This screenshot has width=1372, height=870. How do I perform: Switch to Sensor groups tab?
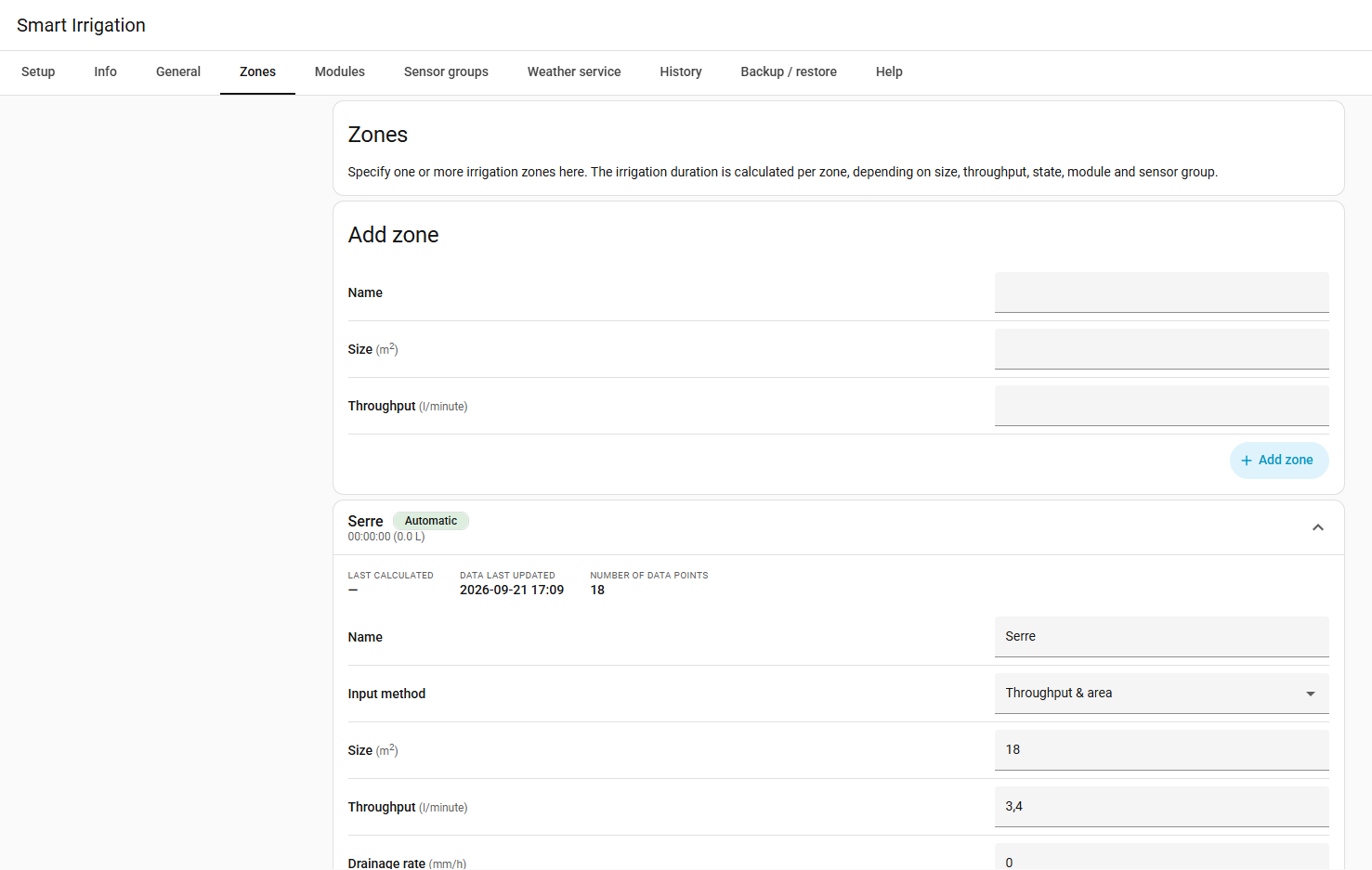coord(446,71)
